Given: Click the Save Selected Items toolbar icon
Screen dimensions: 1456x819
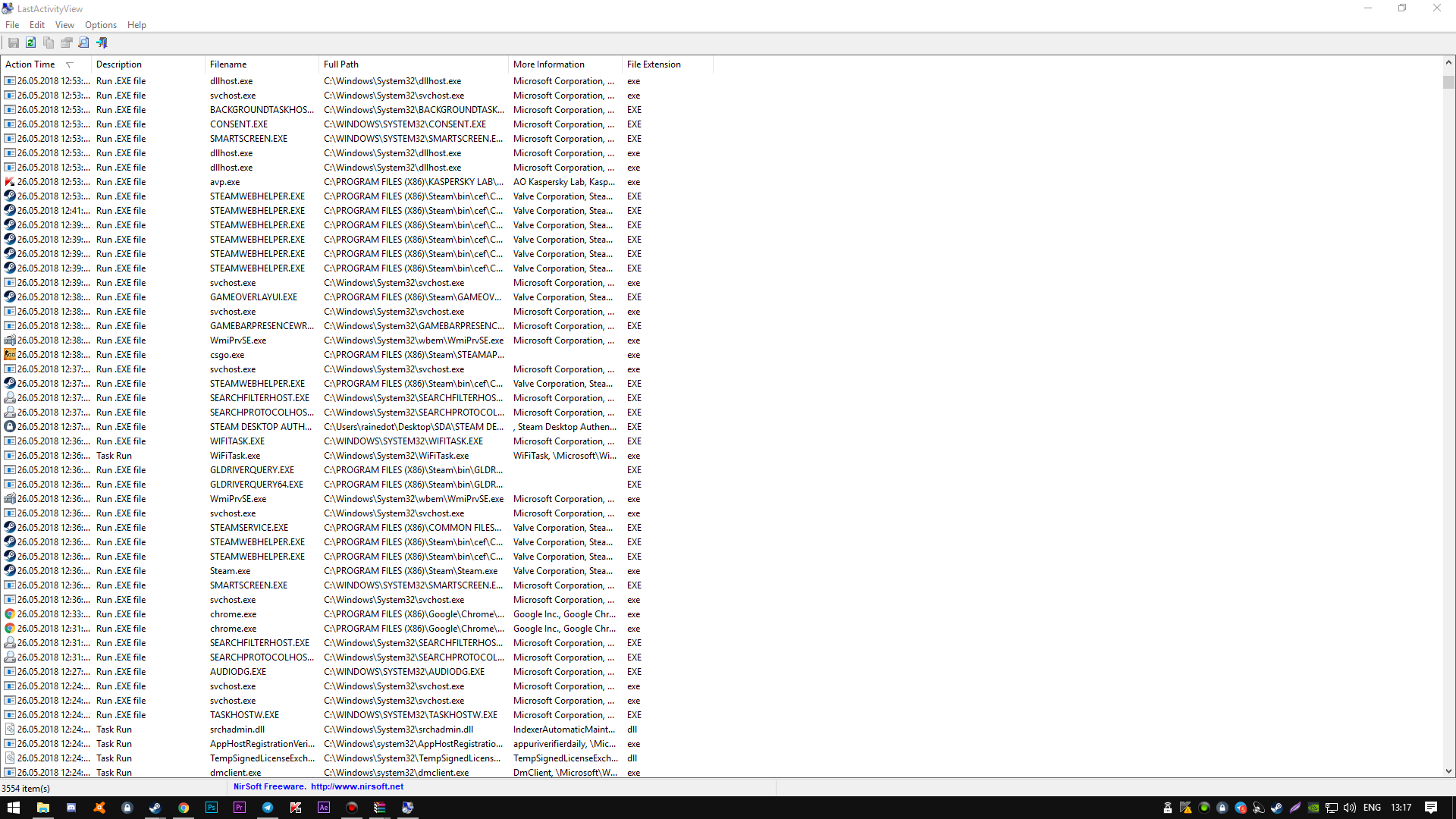Looking at the screenshot, I should (x=14, y=43).
